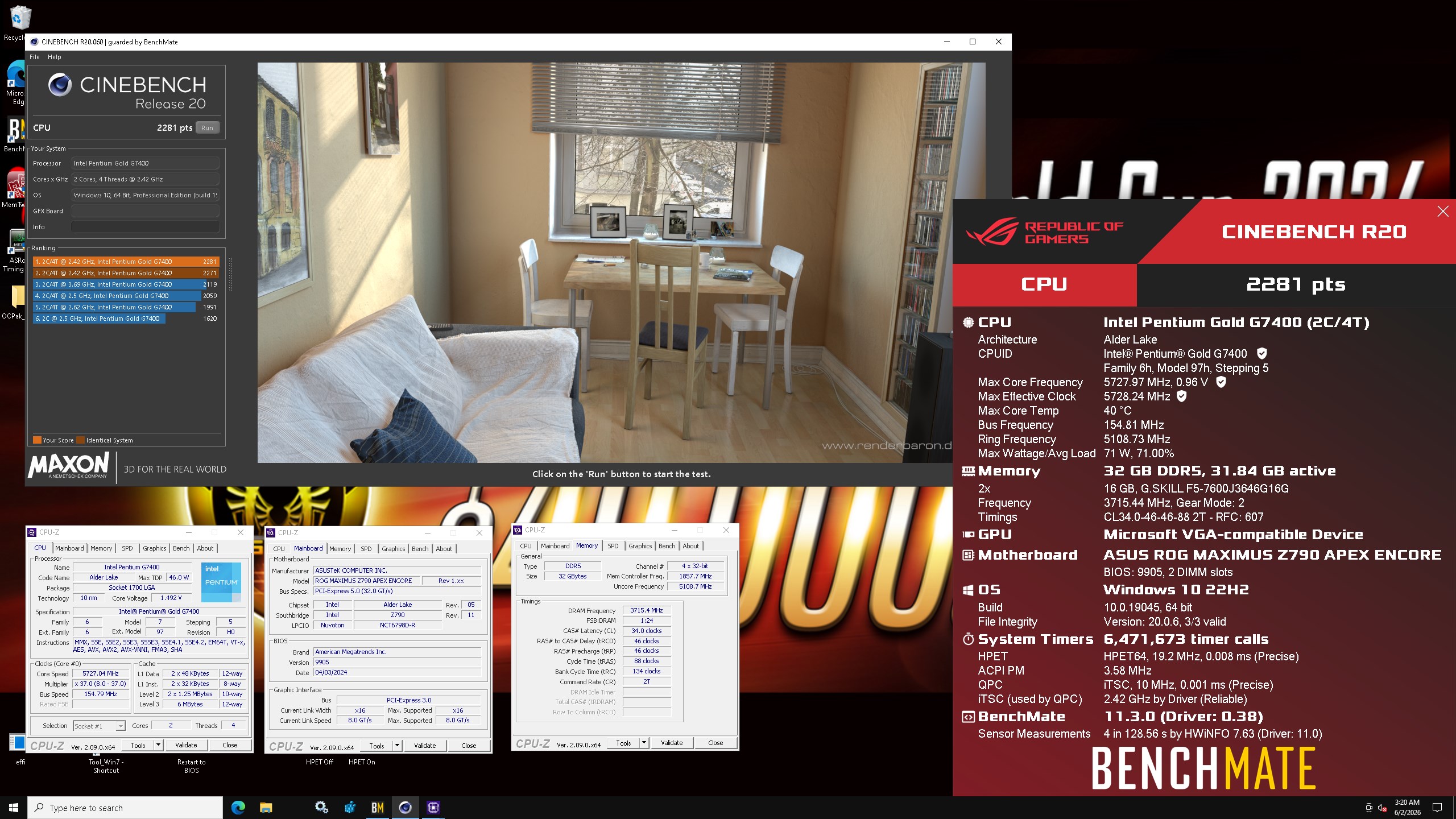
Task: Click the Intel Pentium logo in CPU-Z
Action: [221, 582]
